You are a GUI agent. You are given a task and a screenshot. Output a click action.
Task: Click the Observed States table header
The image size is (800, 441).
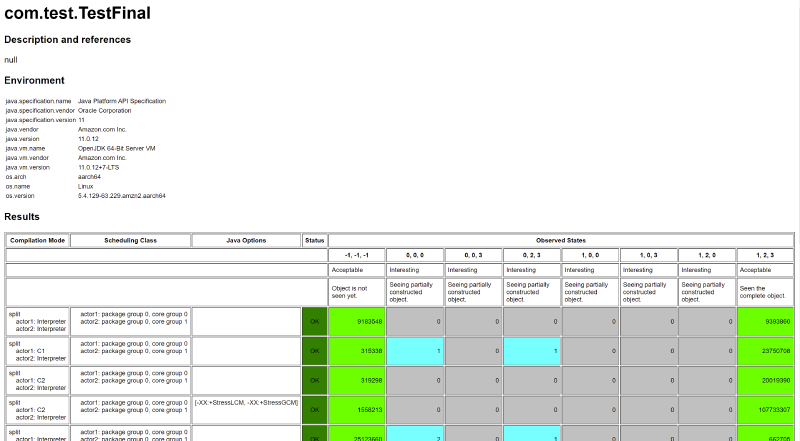[562, 240]
